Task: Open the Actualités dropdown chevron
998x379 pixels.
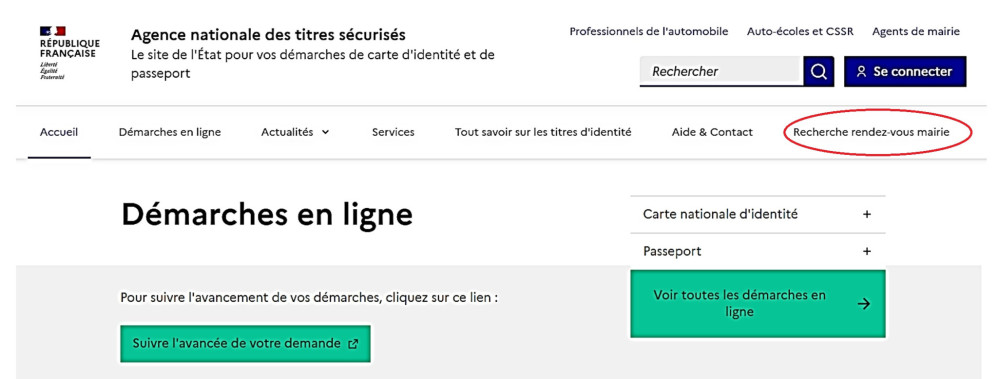Action: point(326,132)
